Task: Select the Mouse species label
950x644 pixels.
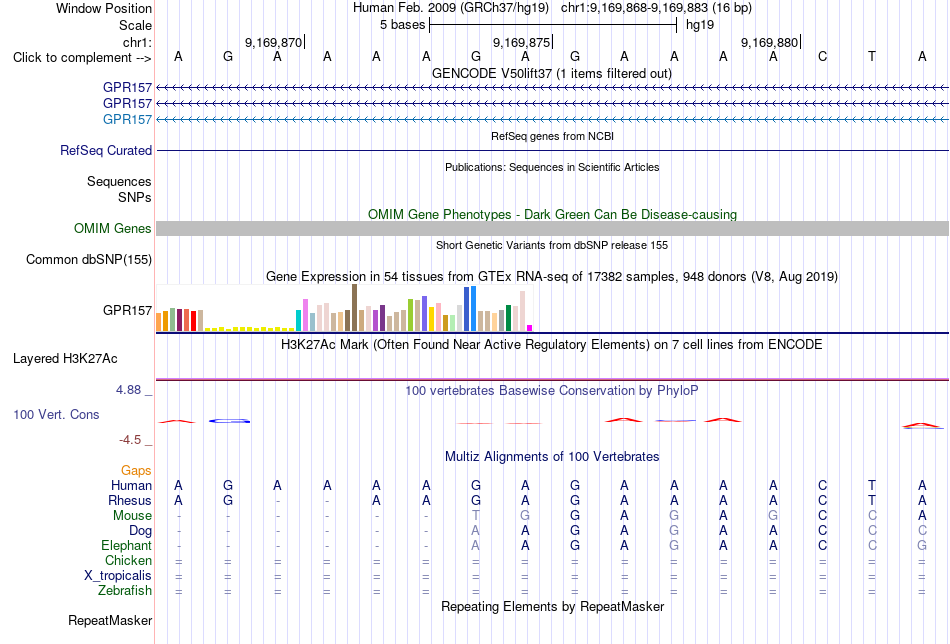Action: [x=132, y=516]
